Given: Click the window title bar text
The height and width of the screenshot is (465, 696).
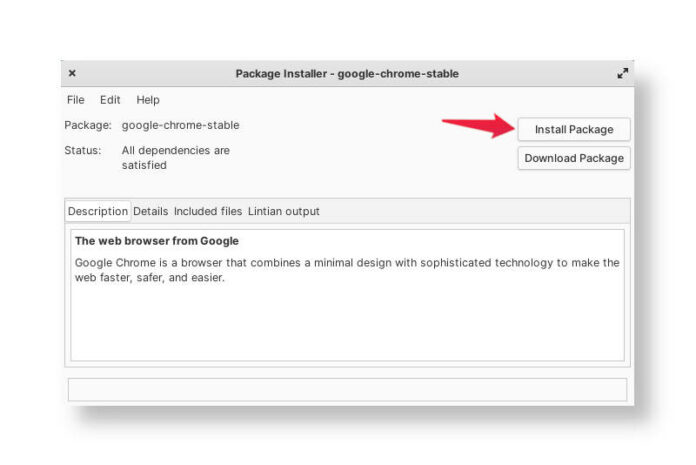Looking at the screenshot, I should [x=347, y=74].
